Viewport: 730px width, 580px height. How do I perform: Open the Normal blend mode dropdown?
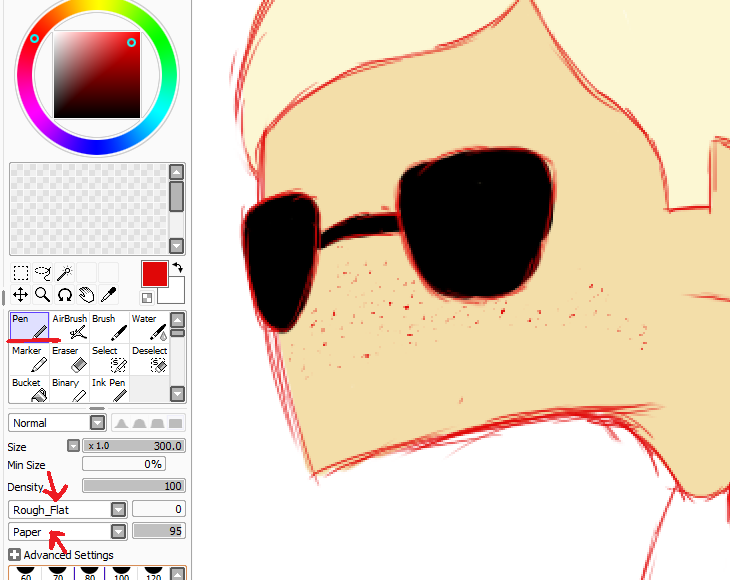coord(57,423)
